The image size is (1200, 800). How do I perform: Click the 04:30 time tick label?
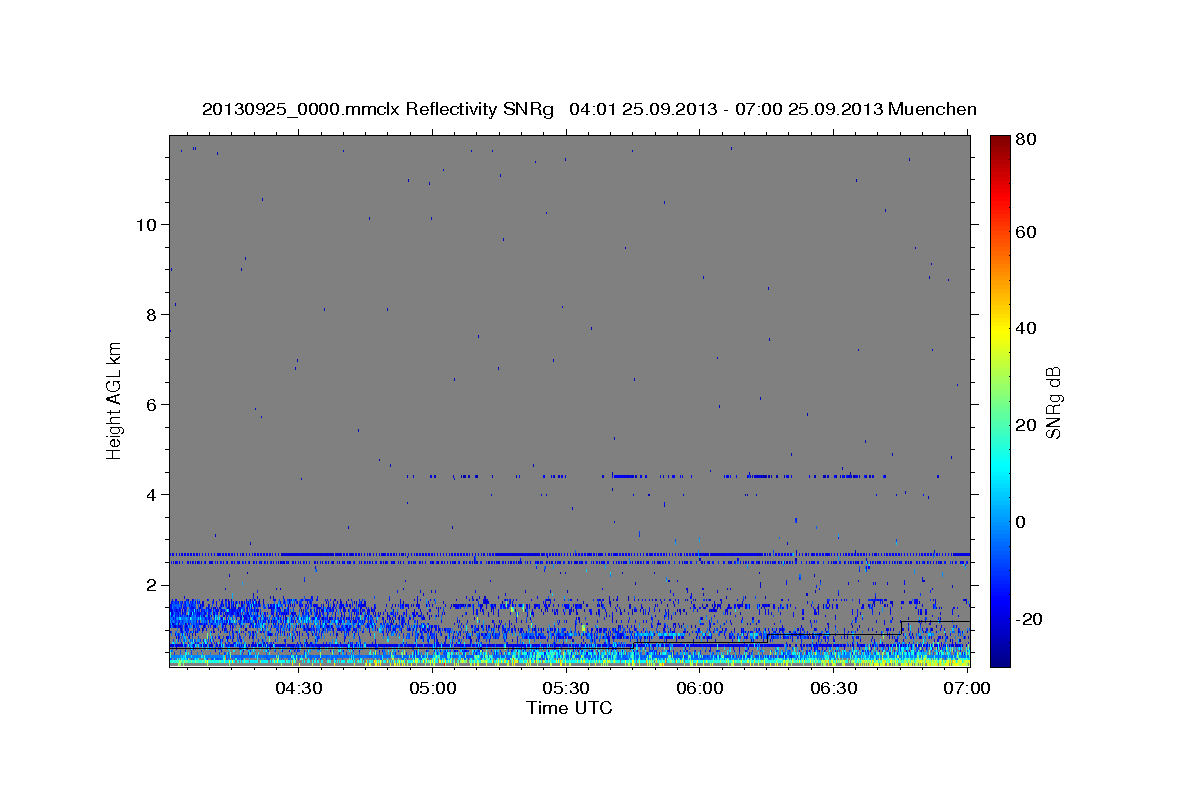point(298,688)
